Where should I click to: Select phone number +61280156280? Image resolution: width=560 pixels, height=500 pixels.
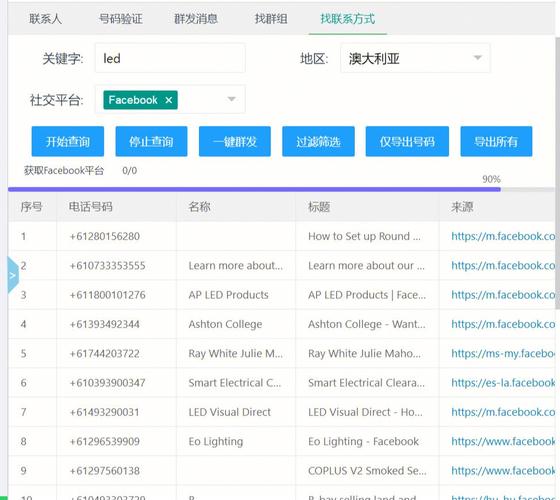[x=105, y=236]
